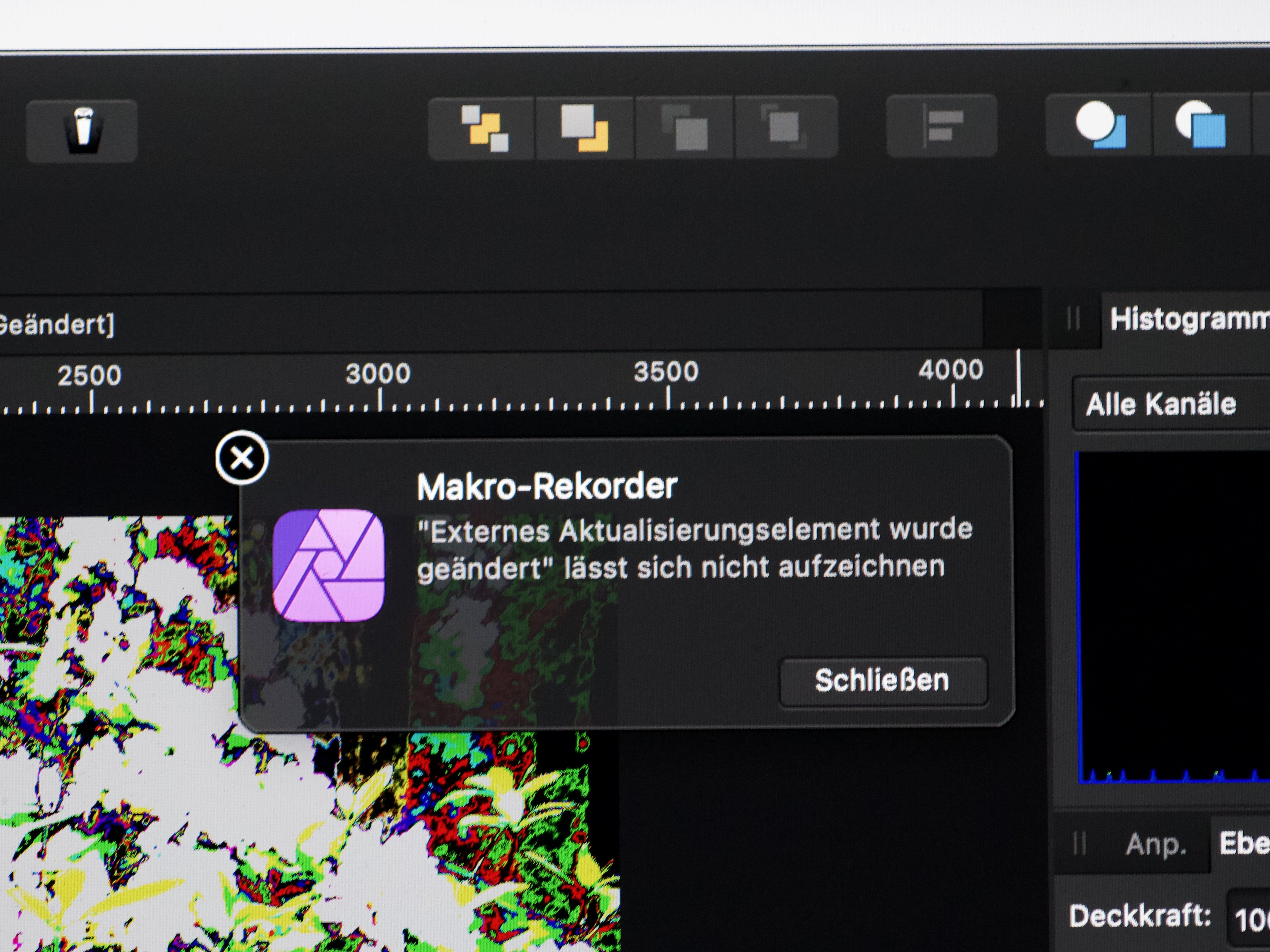Switch to the Anp. panel tab
The width and height of the screenshot is (1270, 952).
(1155, 844)
